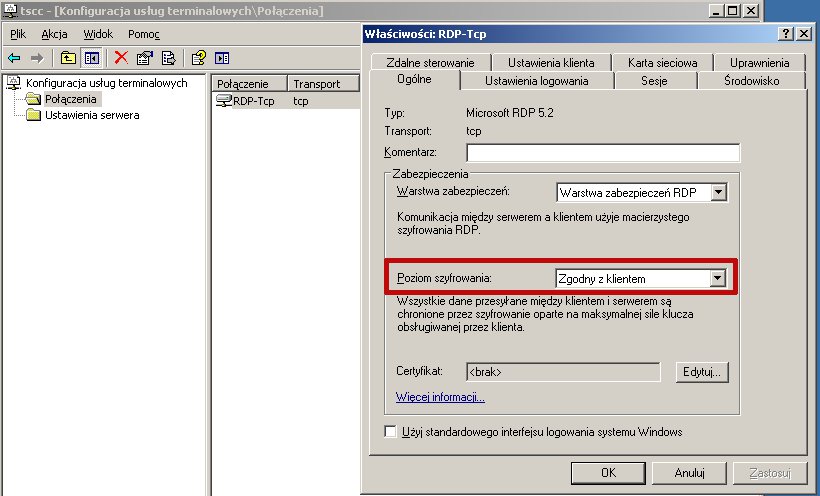Click the Help toolbar icon
The width and height of the screenshot is (820, 496).
tap(199, 58)
